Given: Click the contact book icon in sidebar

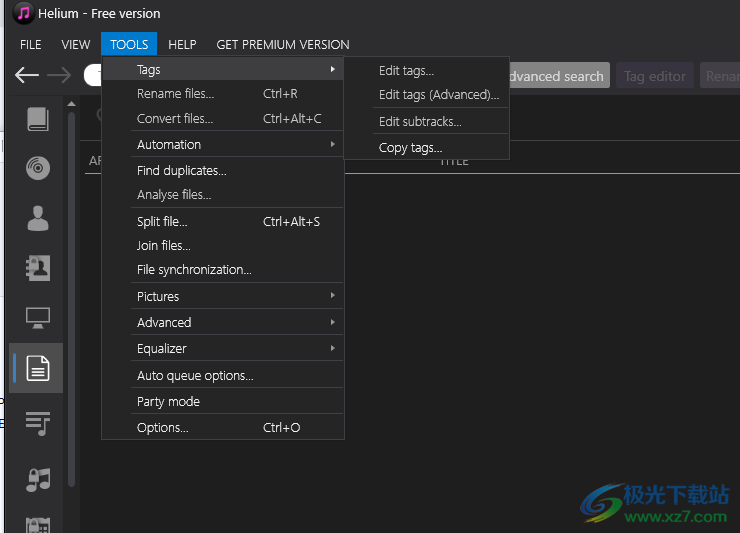Looking at the screenshot, I should 38,268.
